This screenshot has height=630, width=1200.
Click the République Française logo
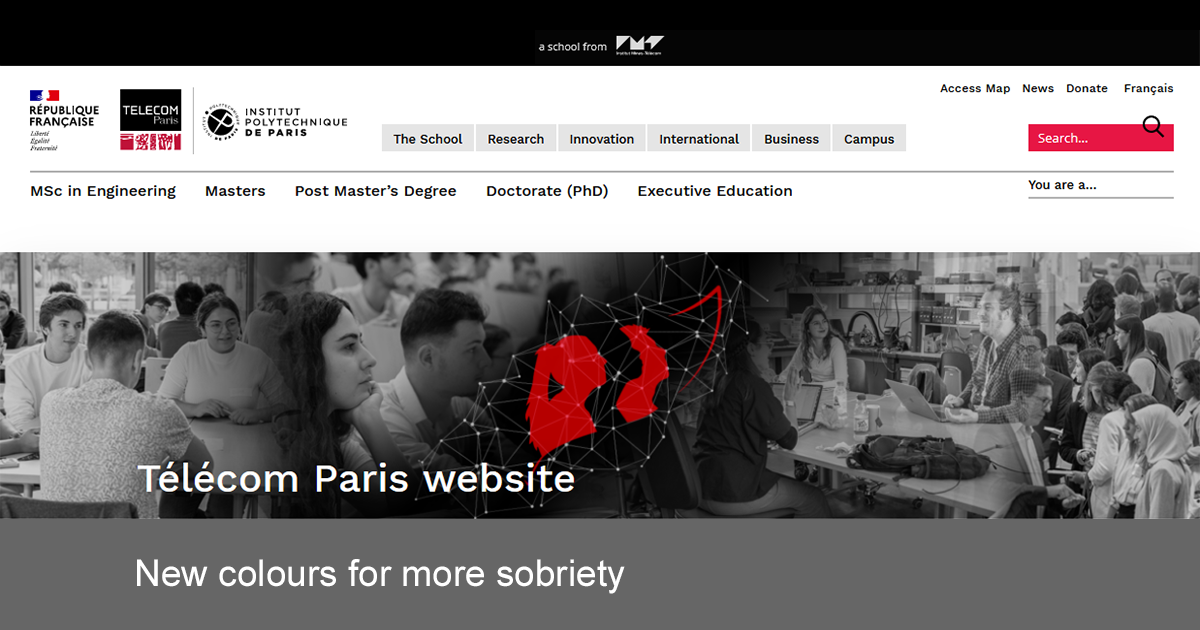[64, 121]
